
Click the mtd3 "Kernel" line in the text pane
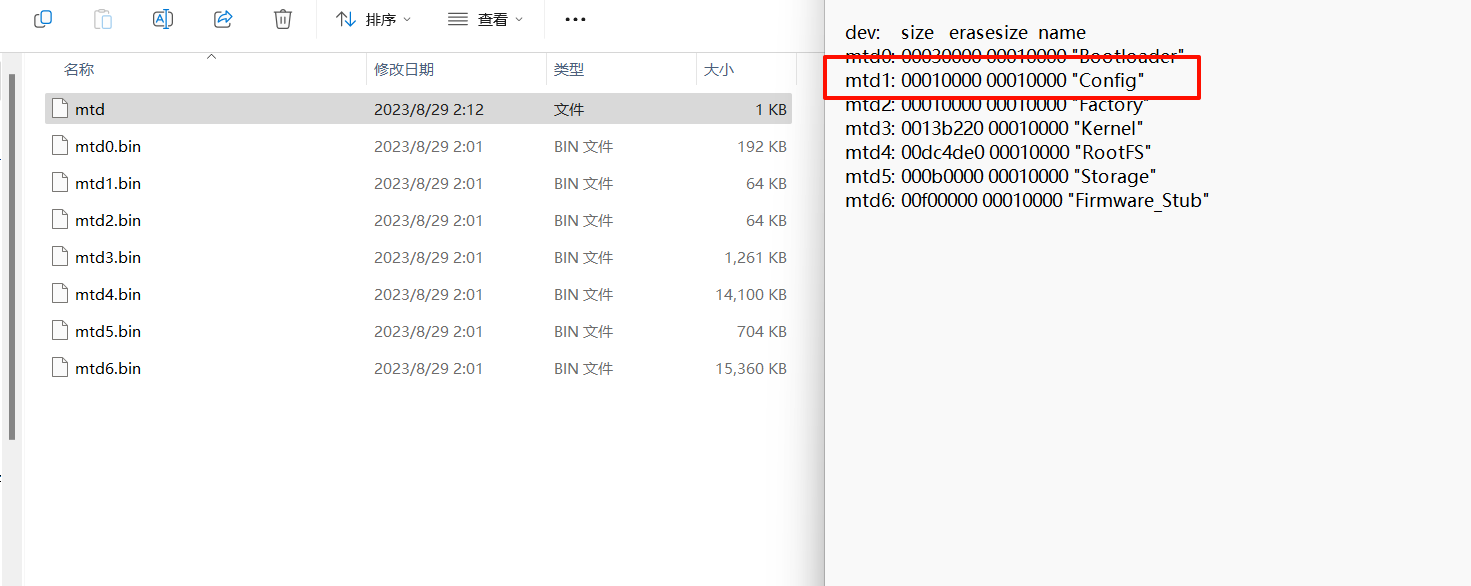(x=994, y=128)
